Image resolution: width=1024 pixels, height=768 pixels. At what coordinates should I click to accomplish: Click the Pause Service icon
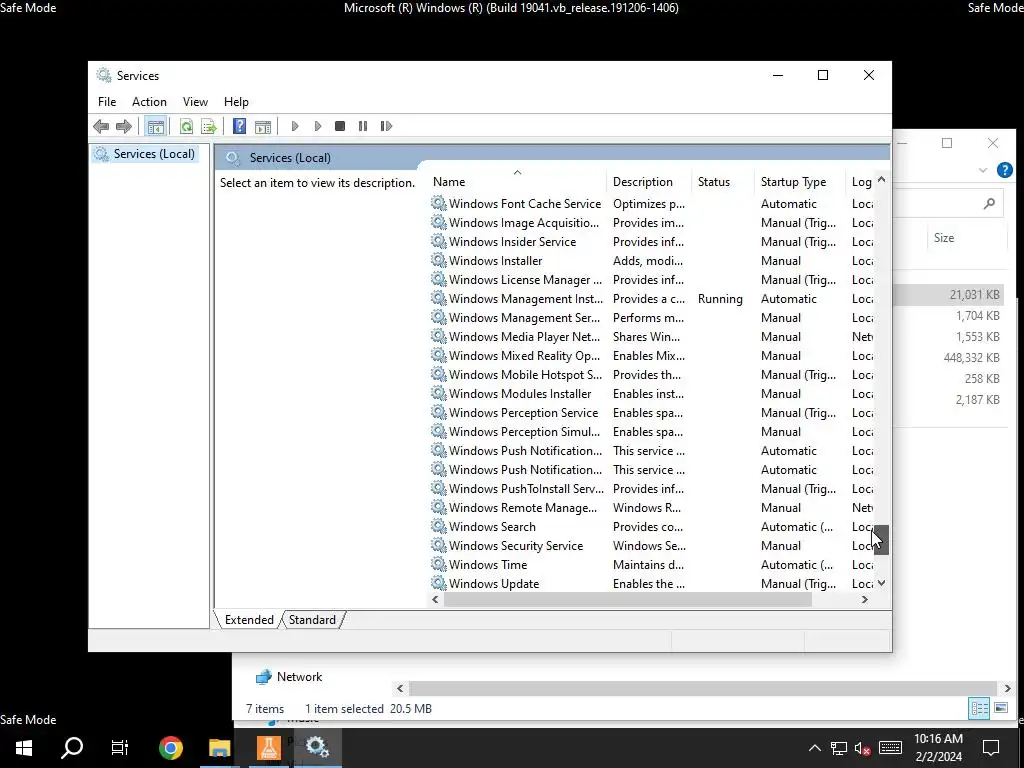(x=363, y=126)
